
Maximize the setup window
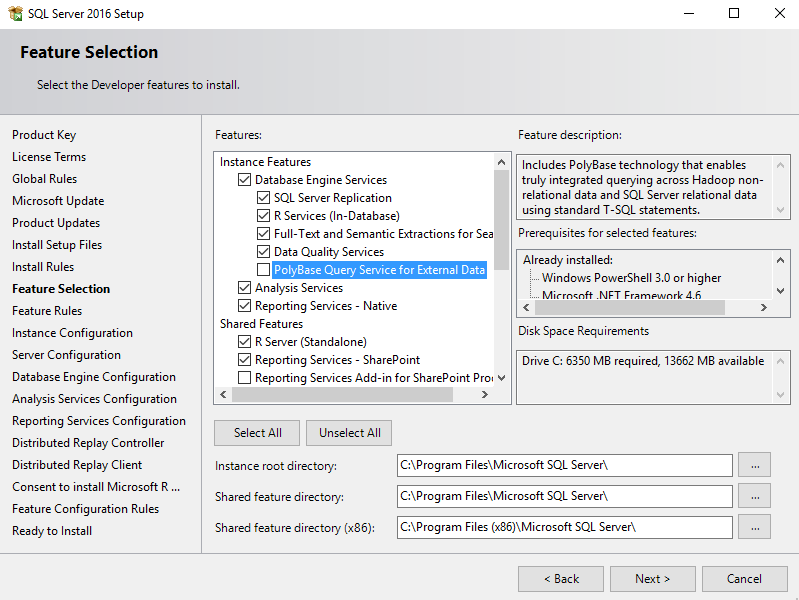[x=734, y=13]
